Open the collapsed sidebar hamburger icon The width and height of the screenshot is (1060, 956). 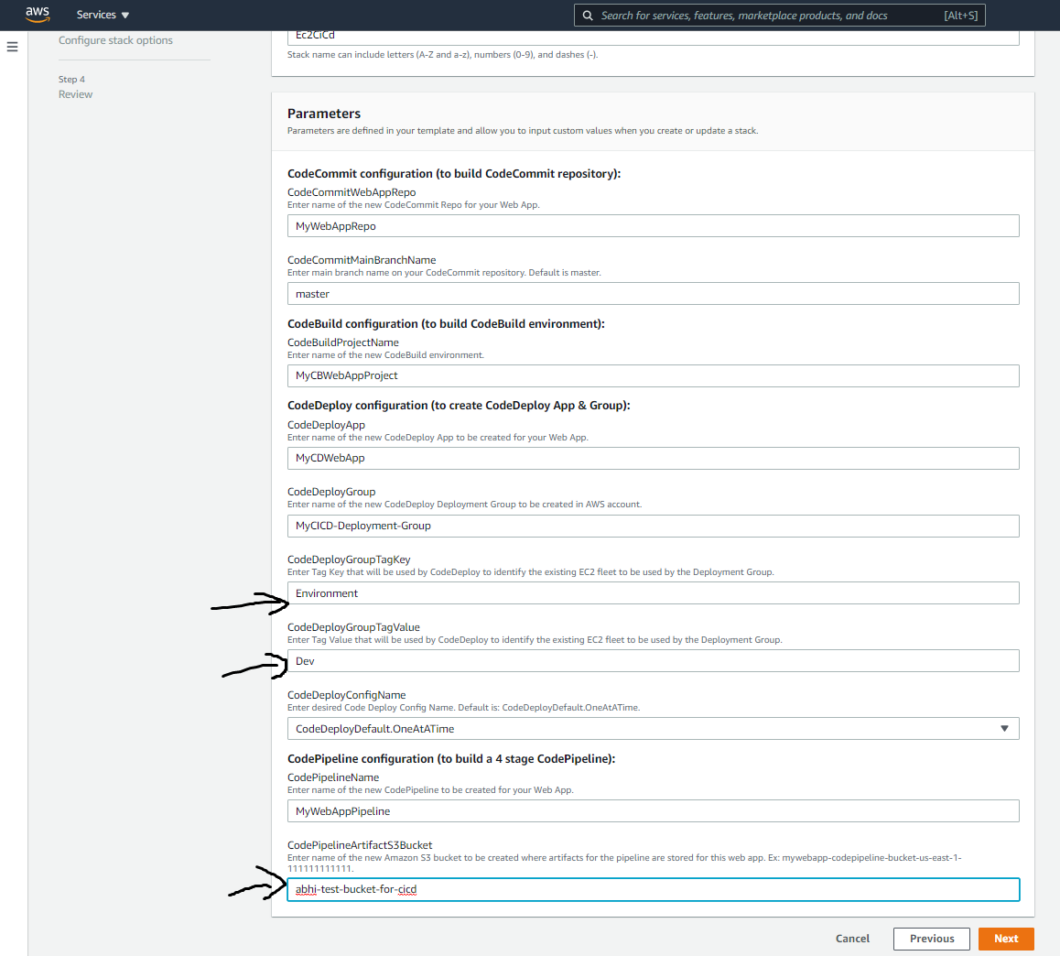pyautogui.click(x=12, y=46)
